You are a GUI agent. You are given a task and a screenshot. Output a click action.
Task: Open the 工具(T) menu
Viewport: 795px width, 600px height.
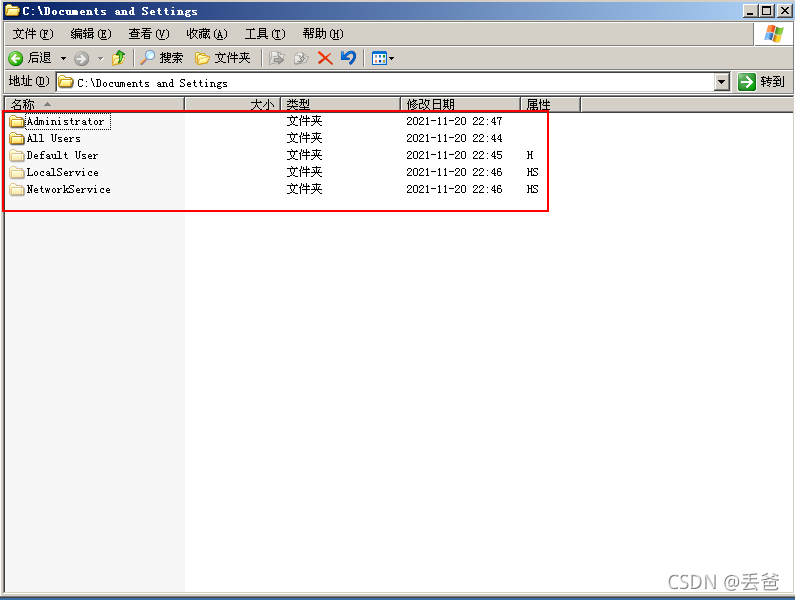pyautogui.click(x=265, y=34)
